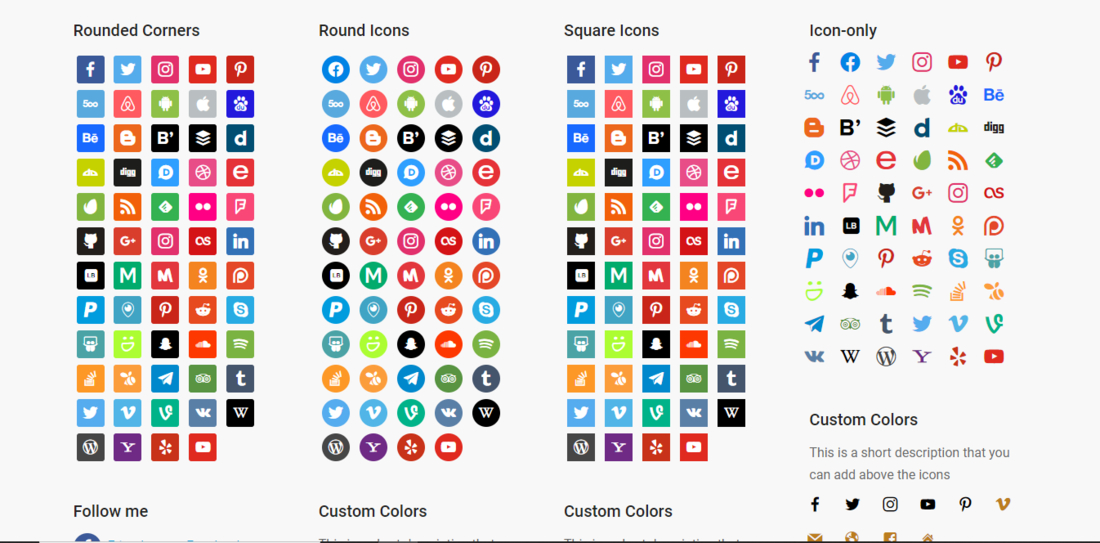Select the purple Yahoo icon in Icon-only section

pos(922,356)
